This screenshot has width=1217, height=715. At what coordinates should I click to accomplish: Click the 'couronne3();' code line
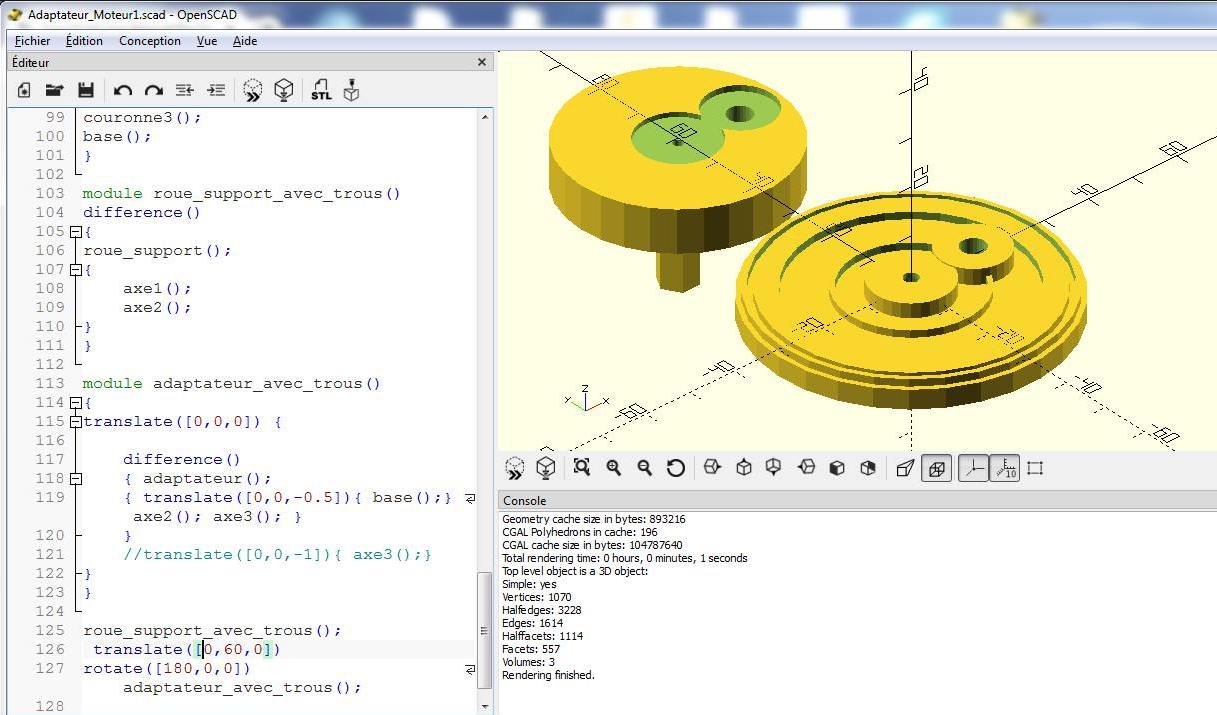point(142,118)
